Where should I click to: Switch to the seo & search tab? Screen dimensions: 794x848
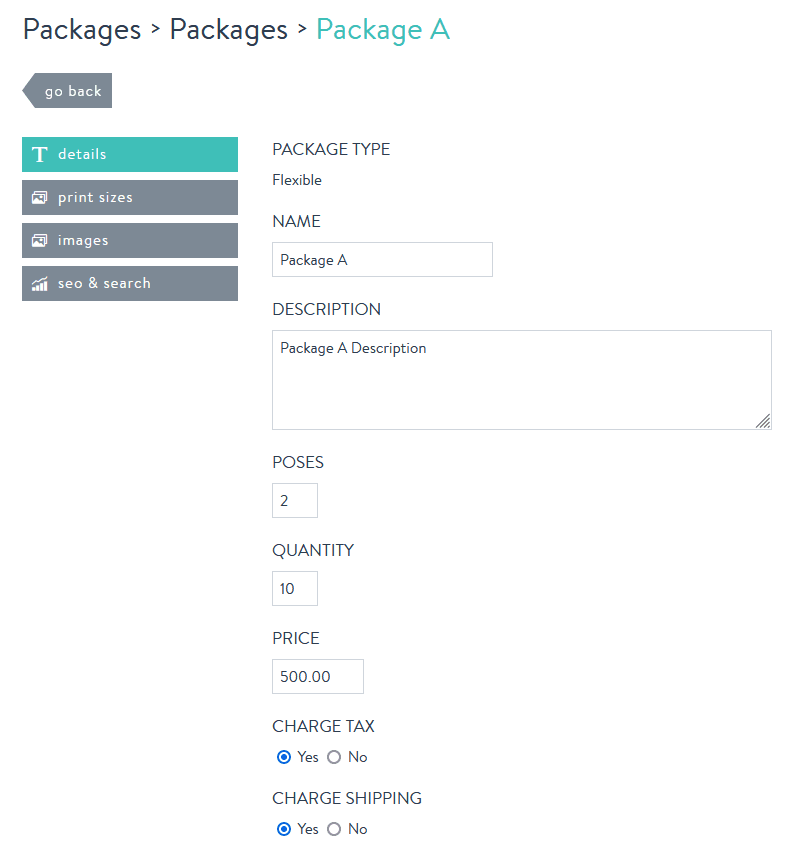[x=130, y=283]
